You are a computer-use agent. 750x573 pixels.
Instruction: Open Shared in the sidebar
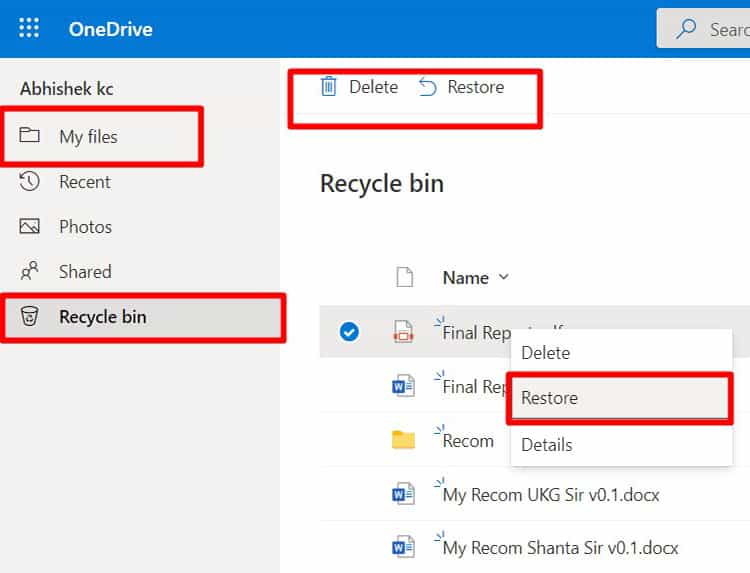[x=85, y=272]
